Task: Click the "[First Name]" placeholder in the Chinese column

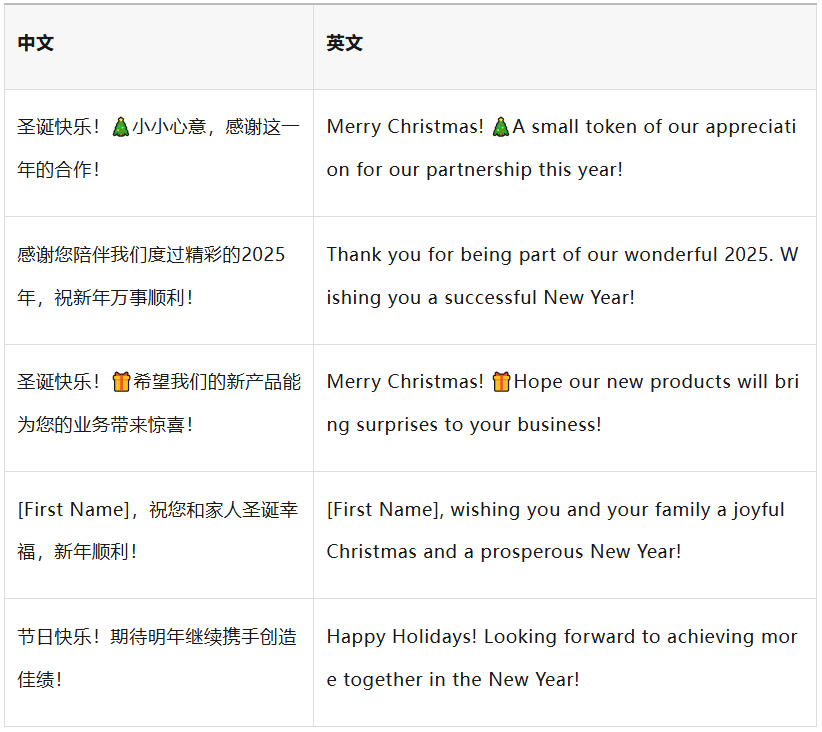Action: pyautogui.click(x=72, y=510)
